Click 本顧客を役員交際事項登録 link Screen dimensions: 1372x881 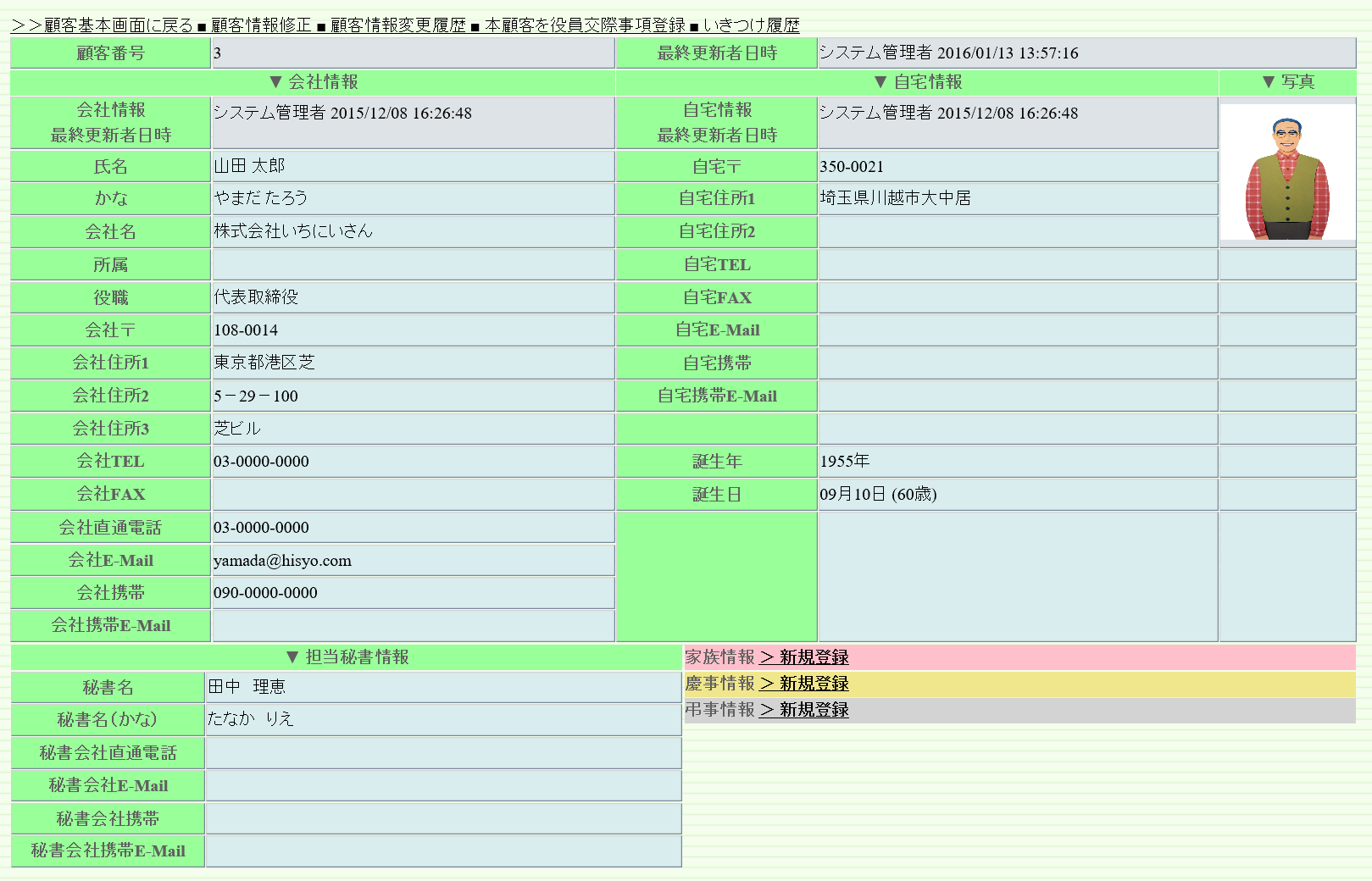pyautogui.click(x=585, y=25)
